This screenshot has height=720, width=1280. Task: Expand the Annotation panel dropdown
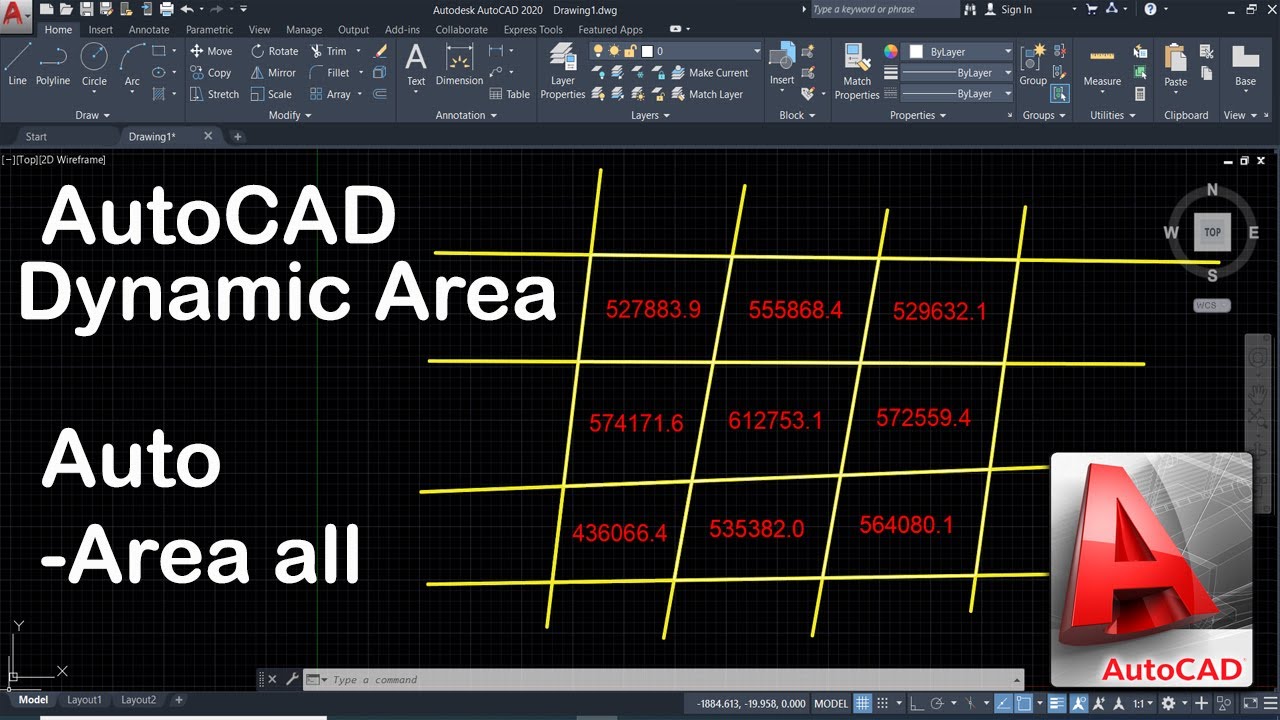pos(466,115)
